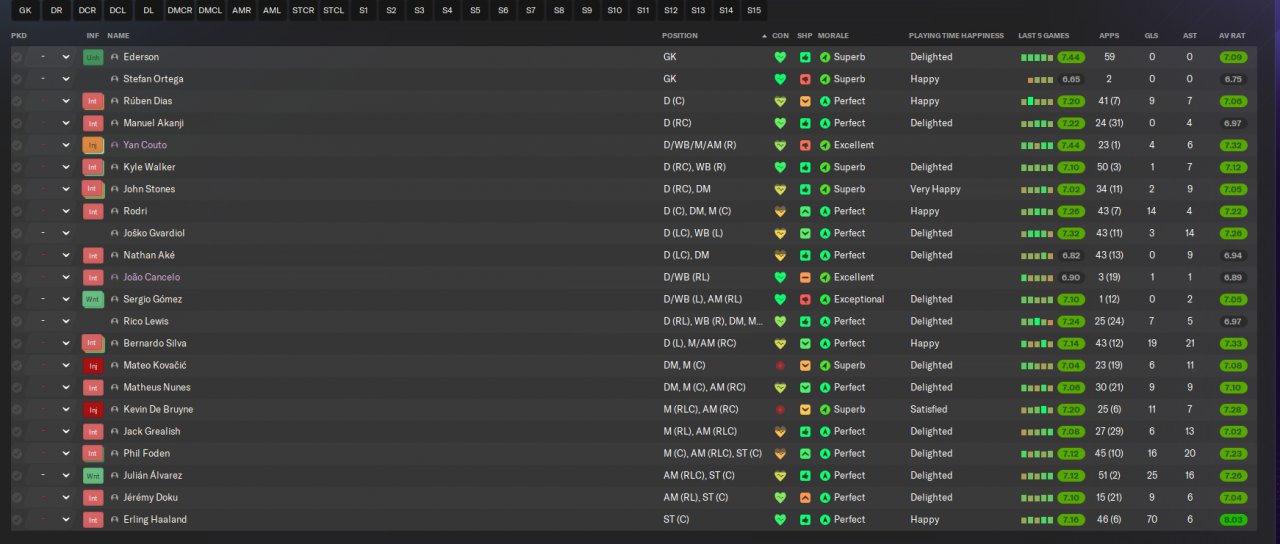Click Bernardo Silva's Int badge
The height and width of the screenshot is (544, 1280).
tap(93, 343)
